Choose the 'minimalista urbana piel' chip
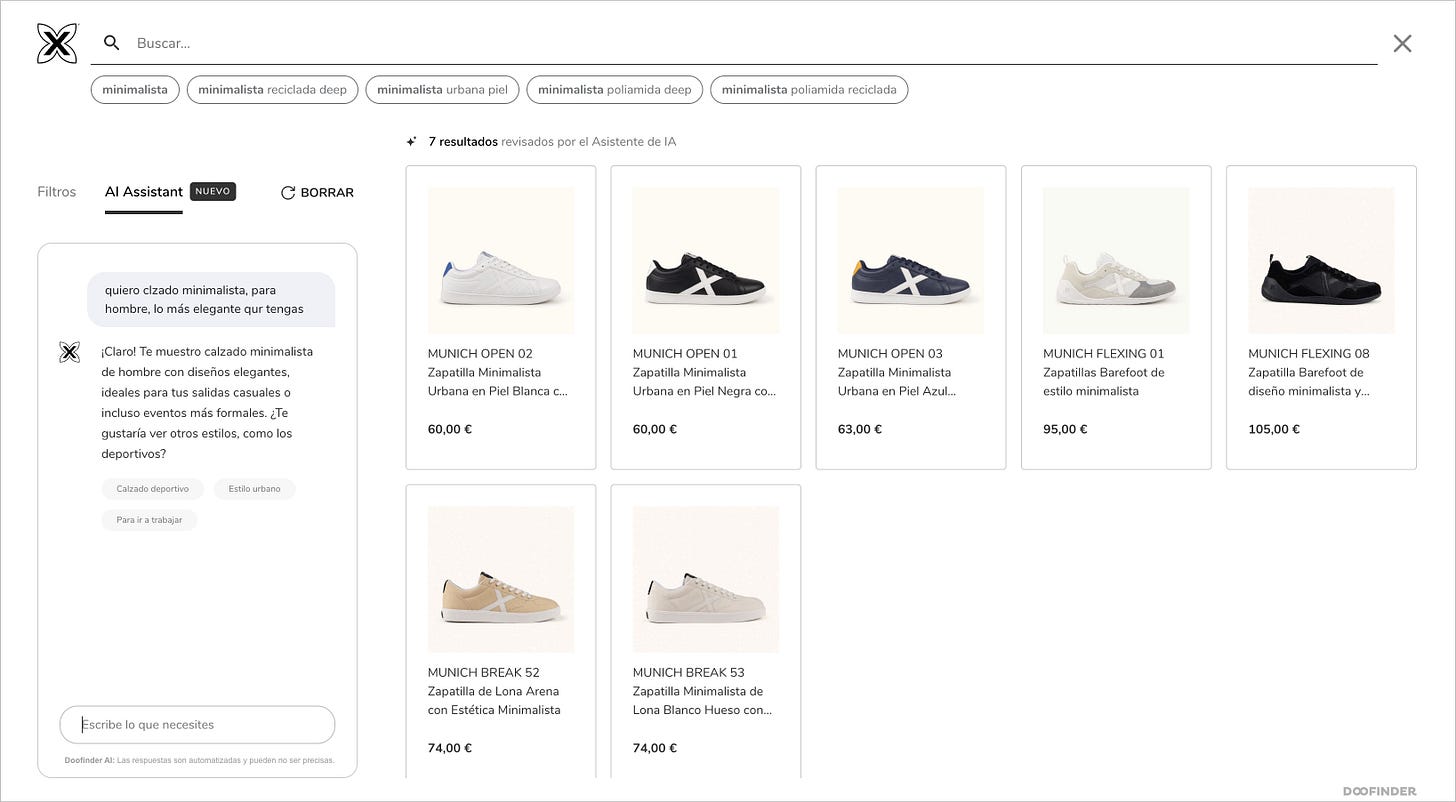 click(x=442, y=90)
